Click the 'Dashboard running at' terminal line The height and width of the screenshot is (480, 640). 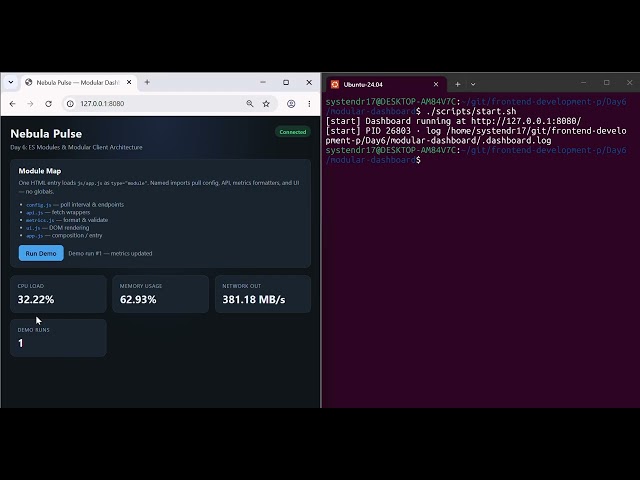(x=453, y=121)
